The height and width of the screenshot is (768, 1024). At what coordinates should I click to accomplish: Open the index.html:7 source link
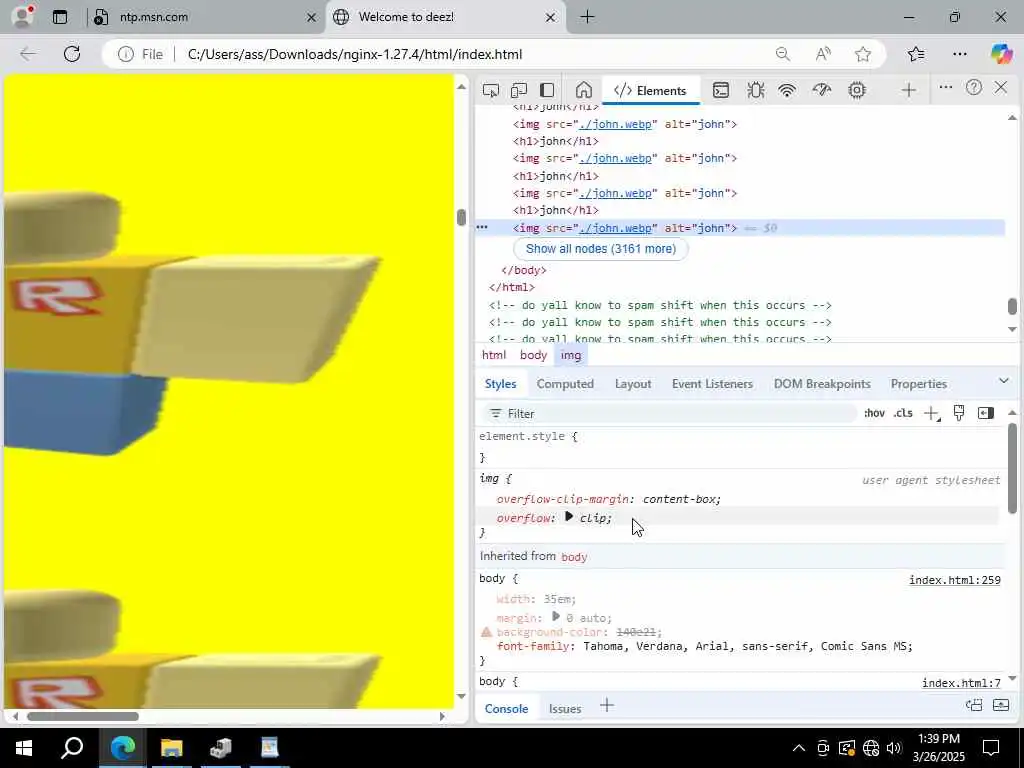point(961,683)
